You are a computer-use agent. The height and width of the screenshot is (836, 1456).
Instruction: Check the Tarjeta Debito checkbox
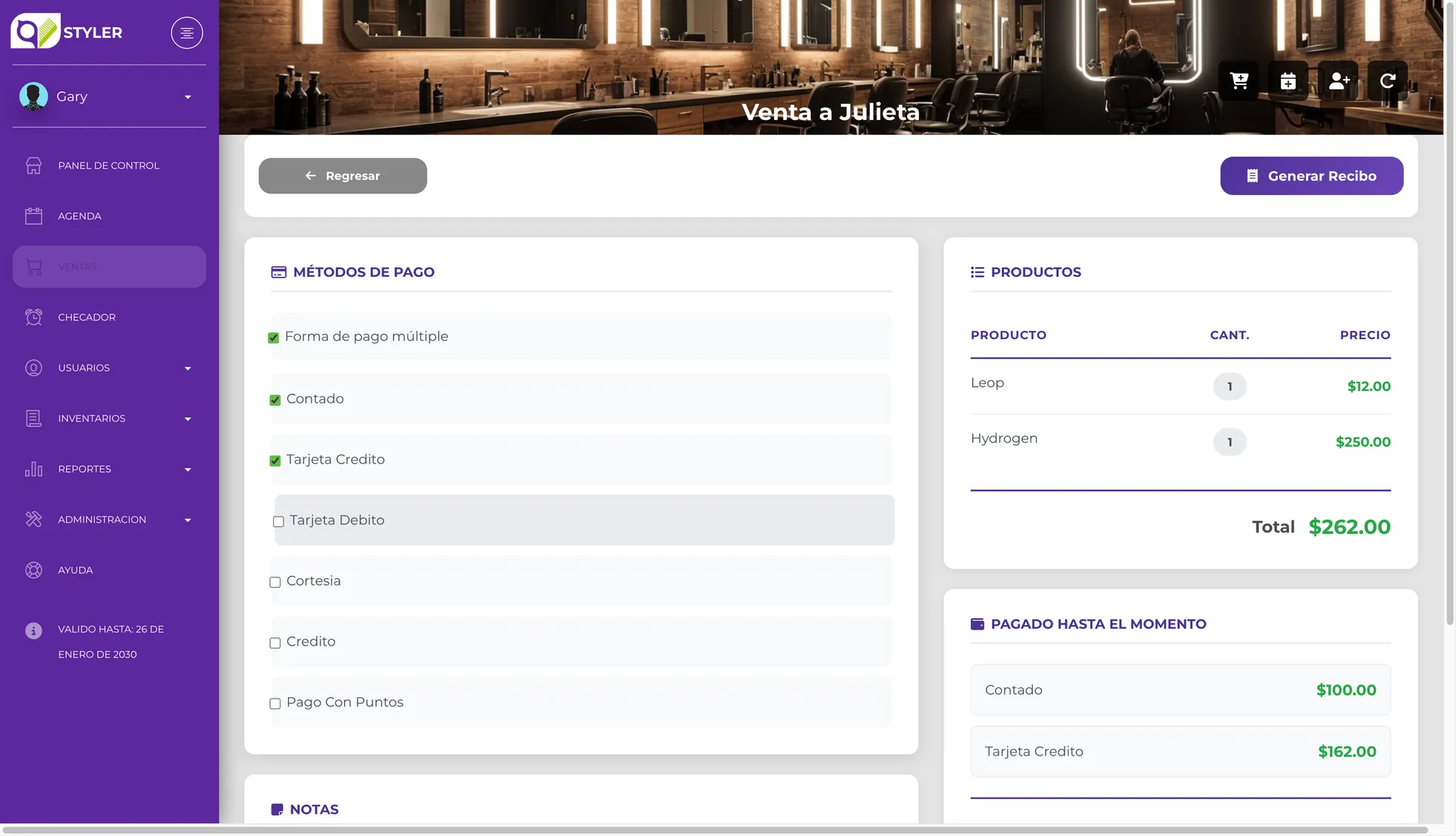coord(278,521)
